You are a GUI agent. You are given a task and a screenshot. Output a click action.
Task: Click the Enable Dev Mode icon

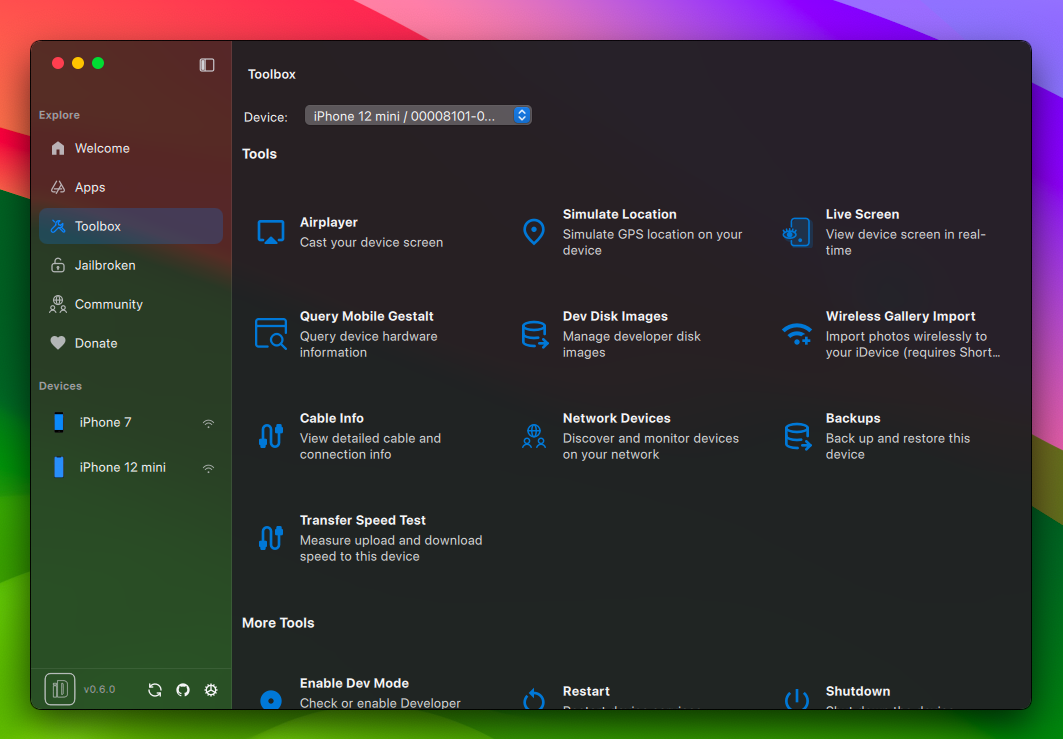tap(270, 700)
